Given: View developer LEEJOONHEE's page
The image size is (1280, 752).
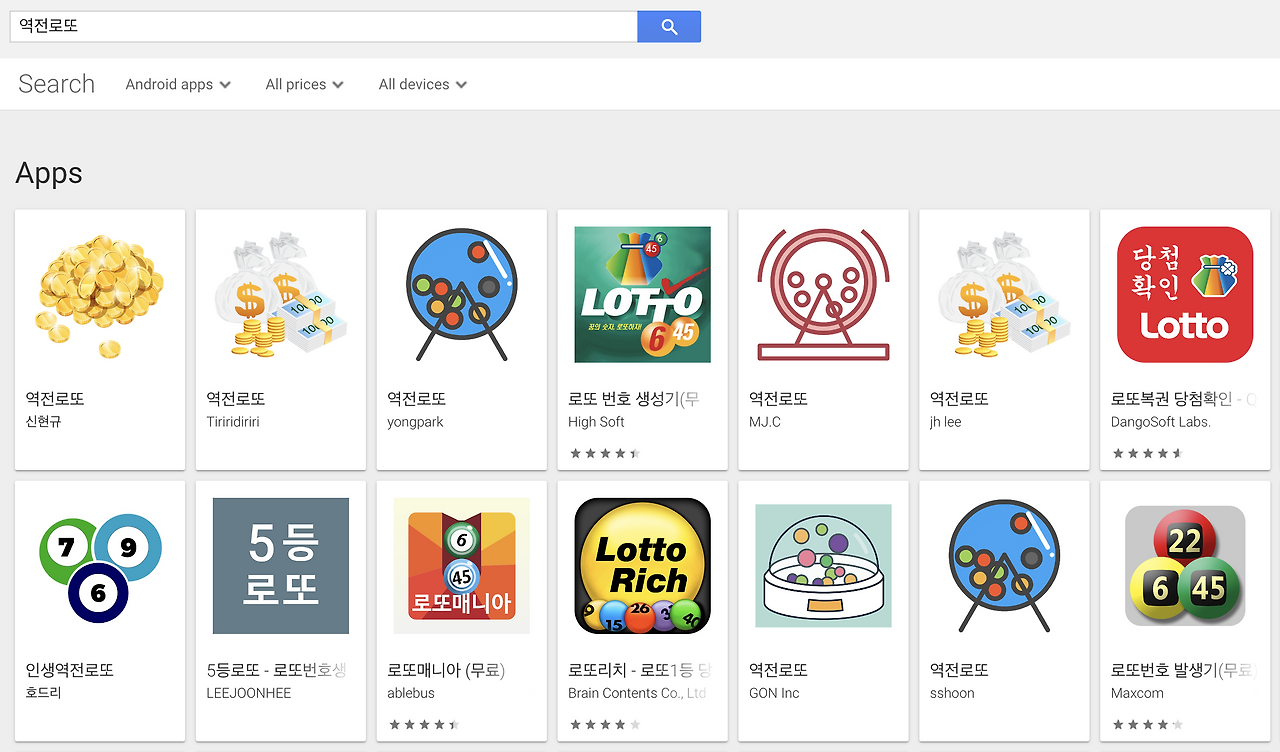Looking at the screenshot, I should [x=249, y=693].
